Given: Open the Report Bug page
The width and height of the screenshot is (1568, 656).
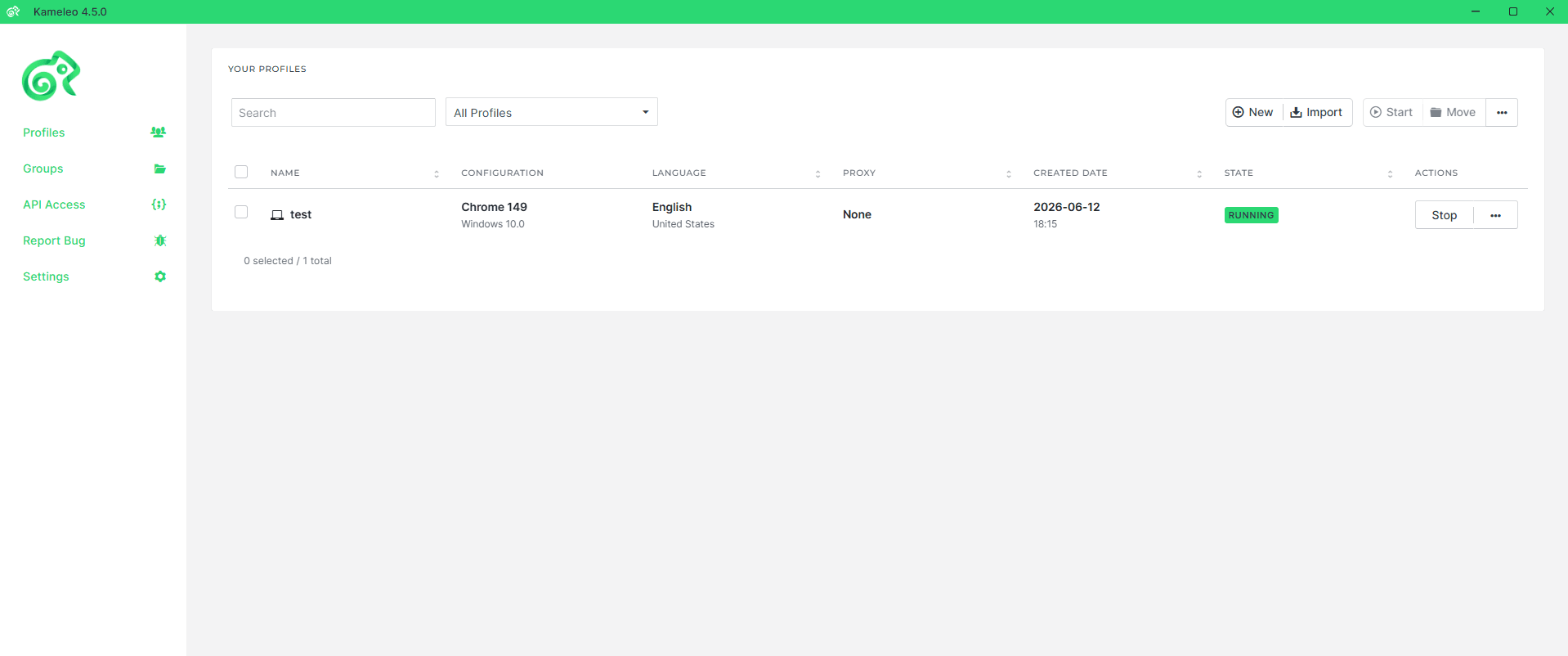Looking at the screenshot, I should 54,240.
